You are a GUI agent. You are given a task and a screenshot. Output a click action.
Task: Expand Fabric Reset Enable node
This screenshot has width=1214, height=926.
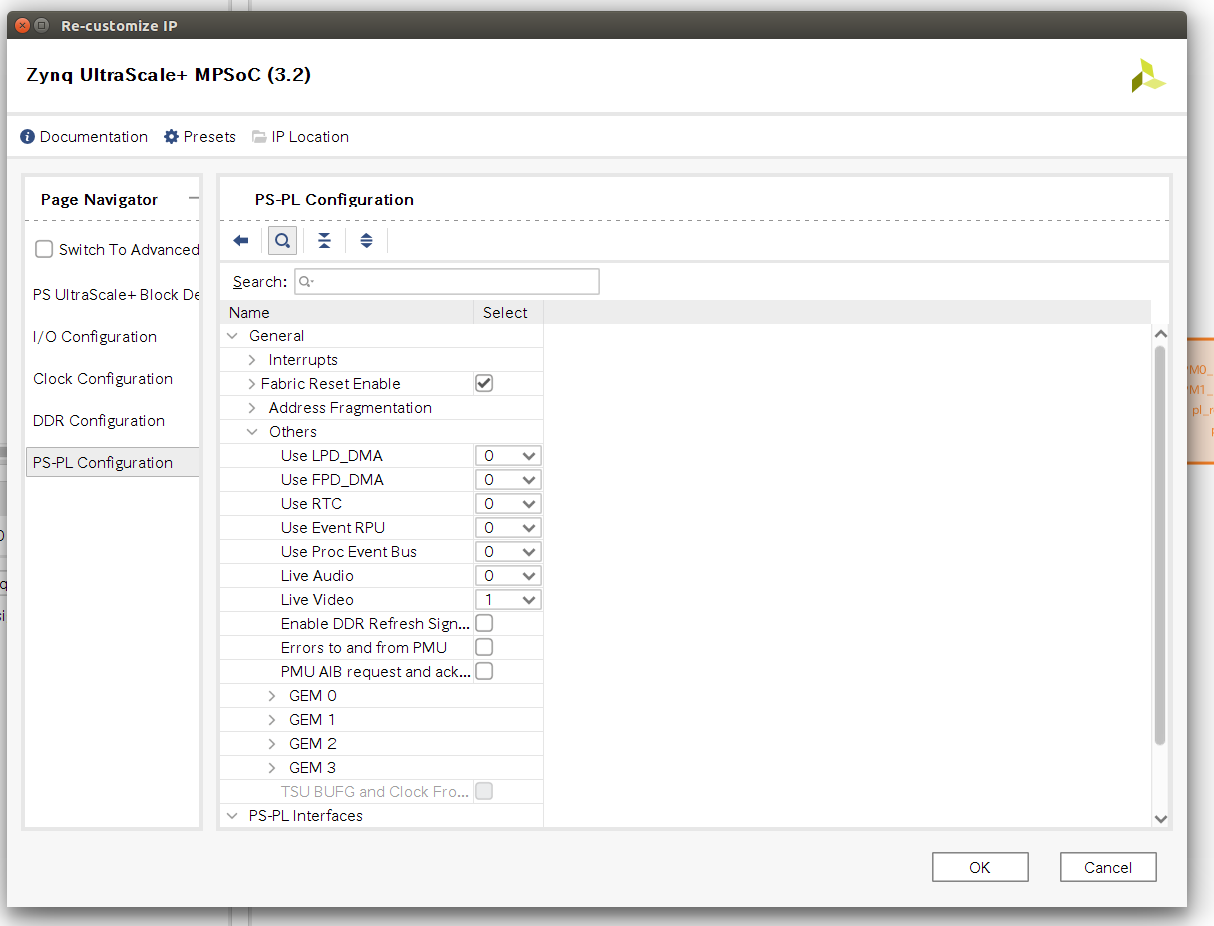coord(252,384)
